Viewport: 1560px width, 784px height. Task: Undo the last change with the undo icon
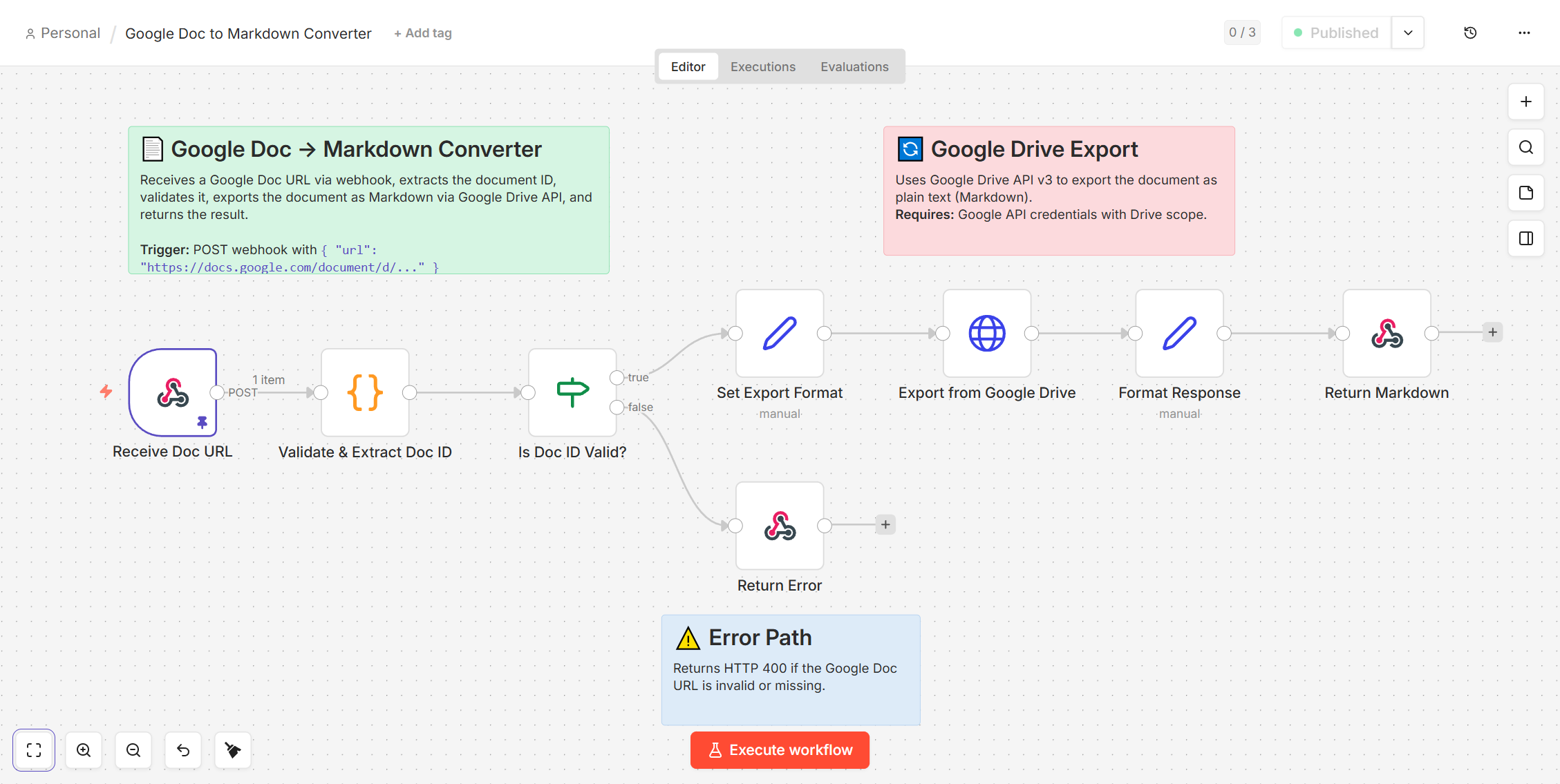pyautogui.click(x=183, y=749)
